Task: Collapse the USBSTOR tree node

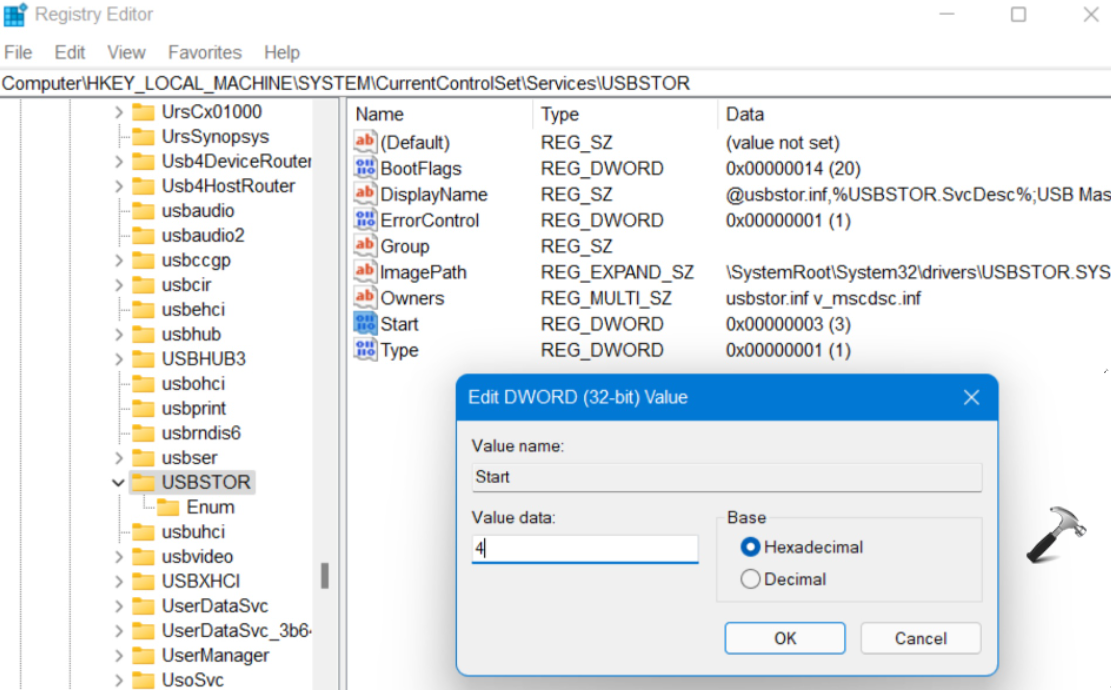Action: point(119,483)
